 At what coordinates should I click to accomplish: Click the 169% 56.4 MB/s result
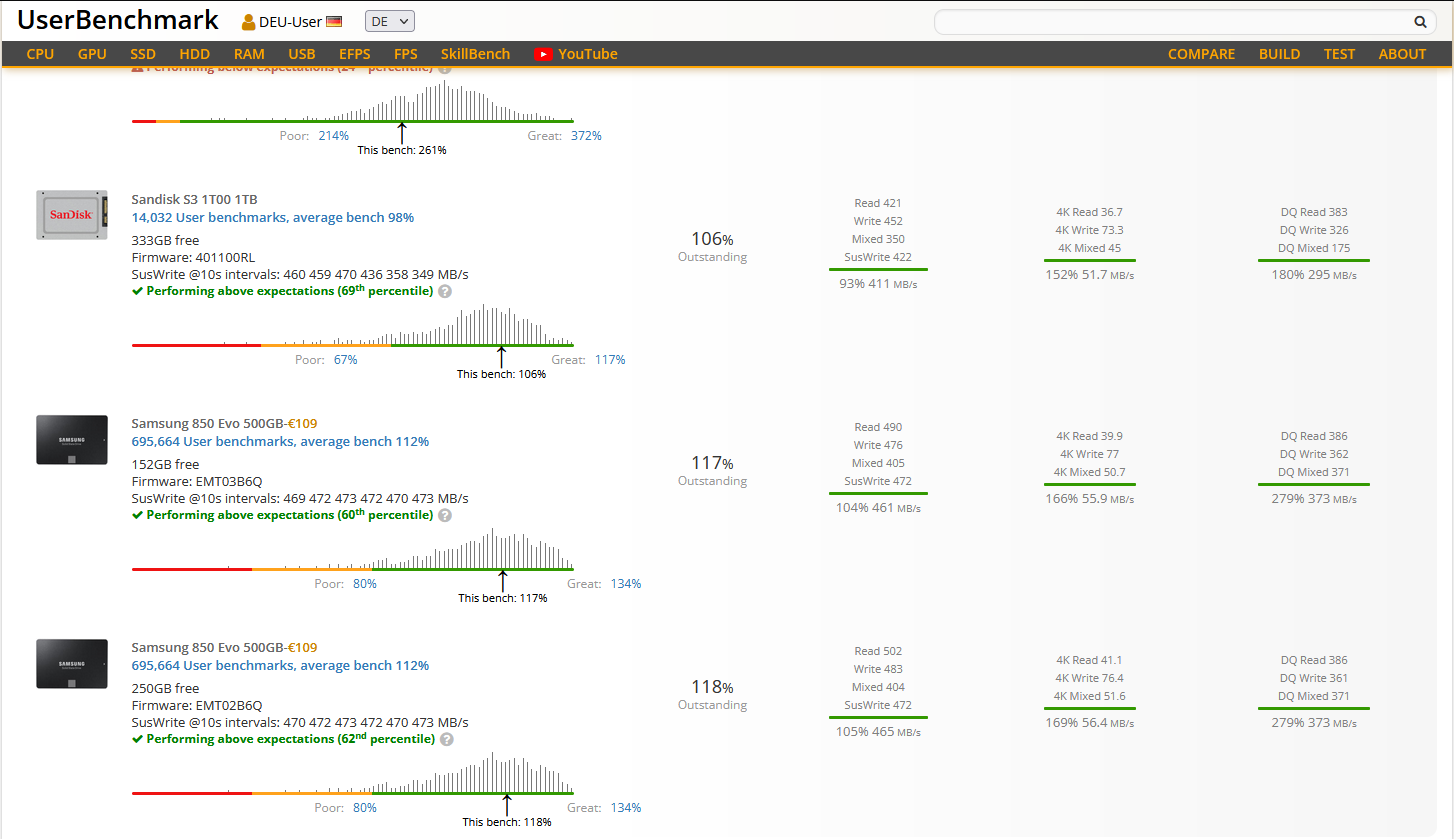click(1089, 722)
